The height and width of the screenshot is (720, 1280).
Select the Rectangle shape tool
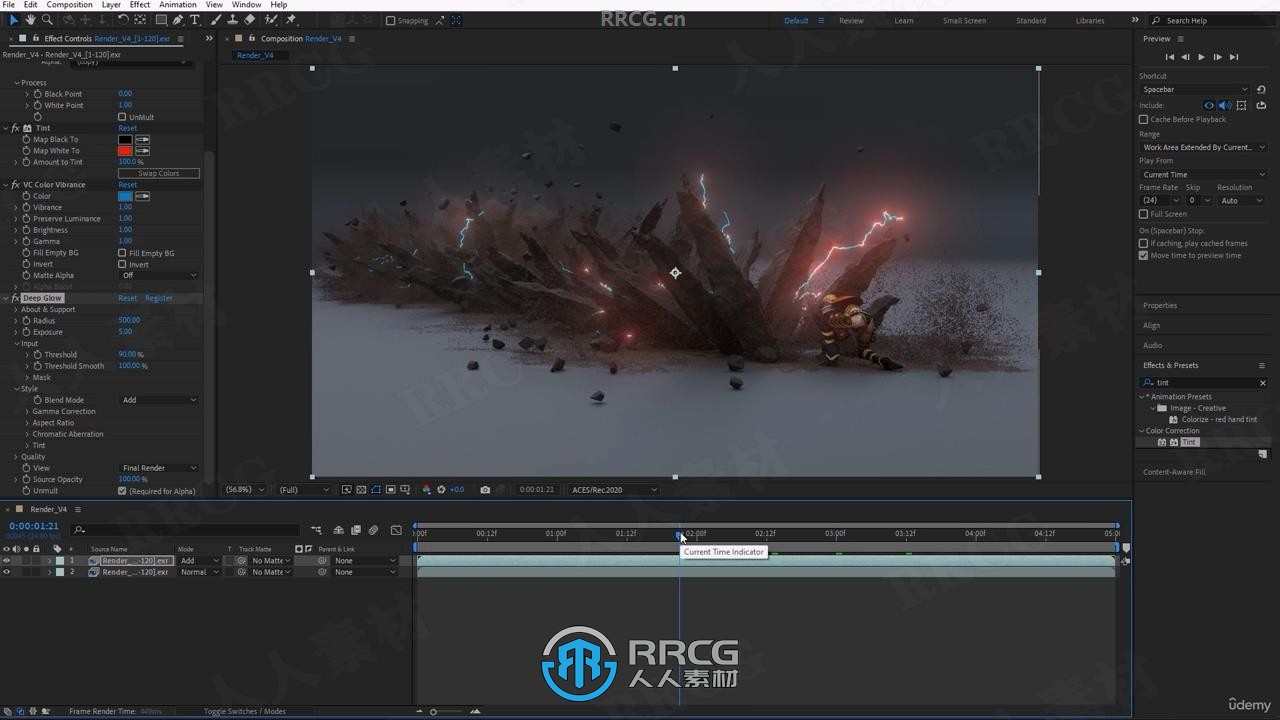(161, 20)
